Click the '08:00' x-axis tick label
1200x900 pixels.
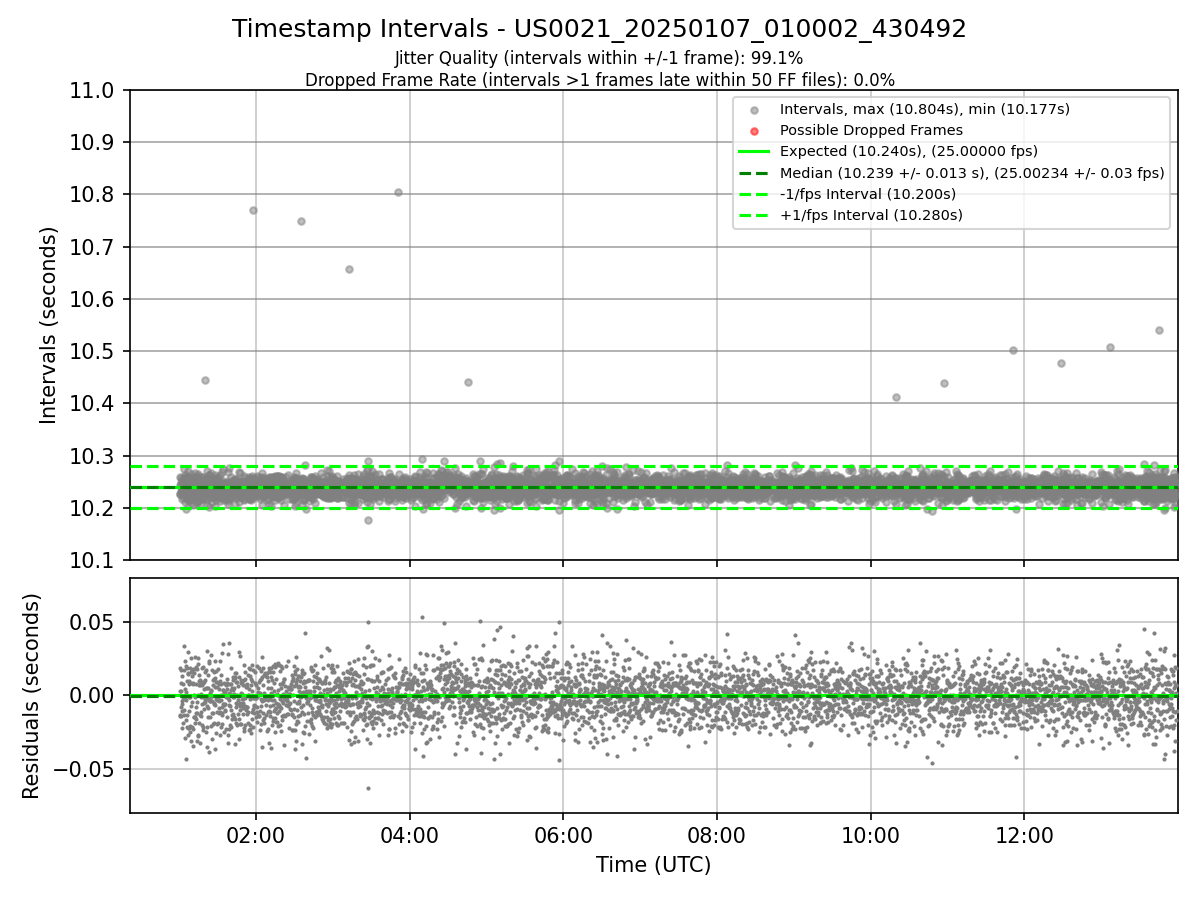[716, 835]
